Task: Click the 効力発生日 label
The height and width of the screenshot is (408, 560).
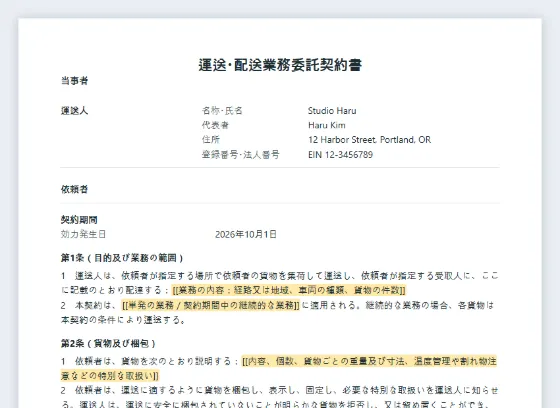Action: point(83,234)
